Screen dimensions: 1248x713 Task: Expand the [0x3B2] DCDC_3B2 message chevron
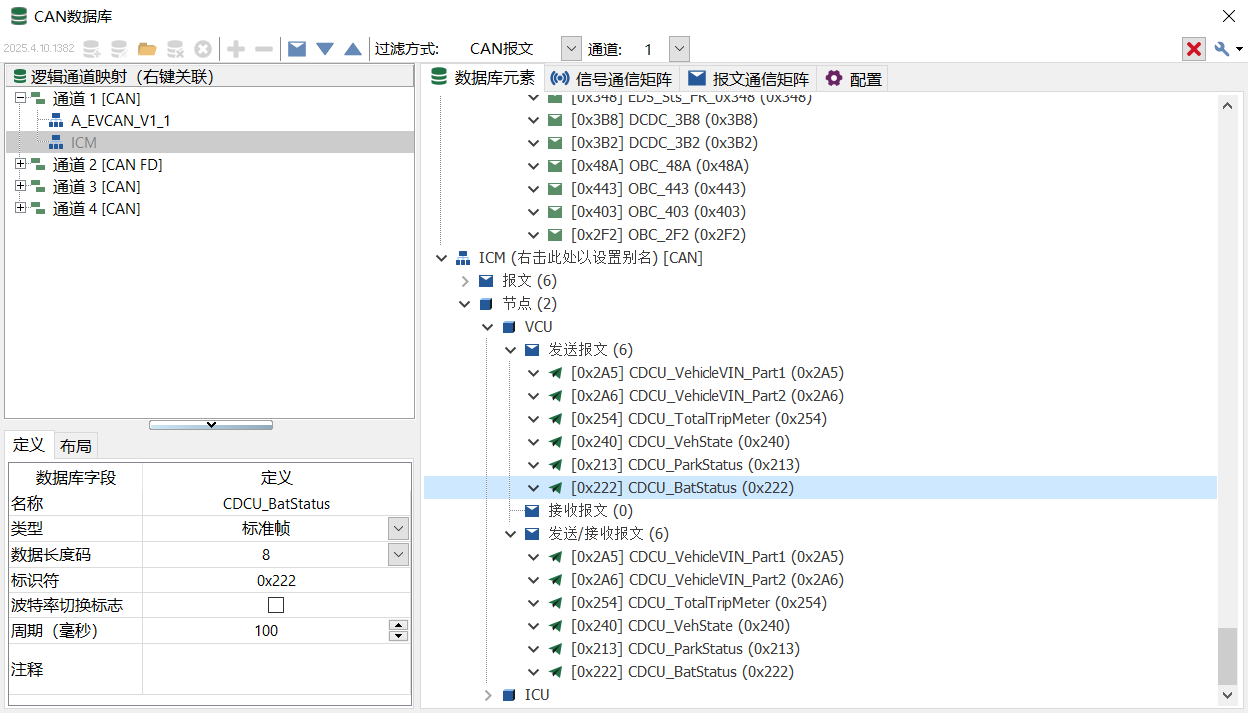(x=534, y=143)
